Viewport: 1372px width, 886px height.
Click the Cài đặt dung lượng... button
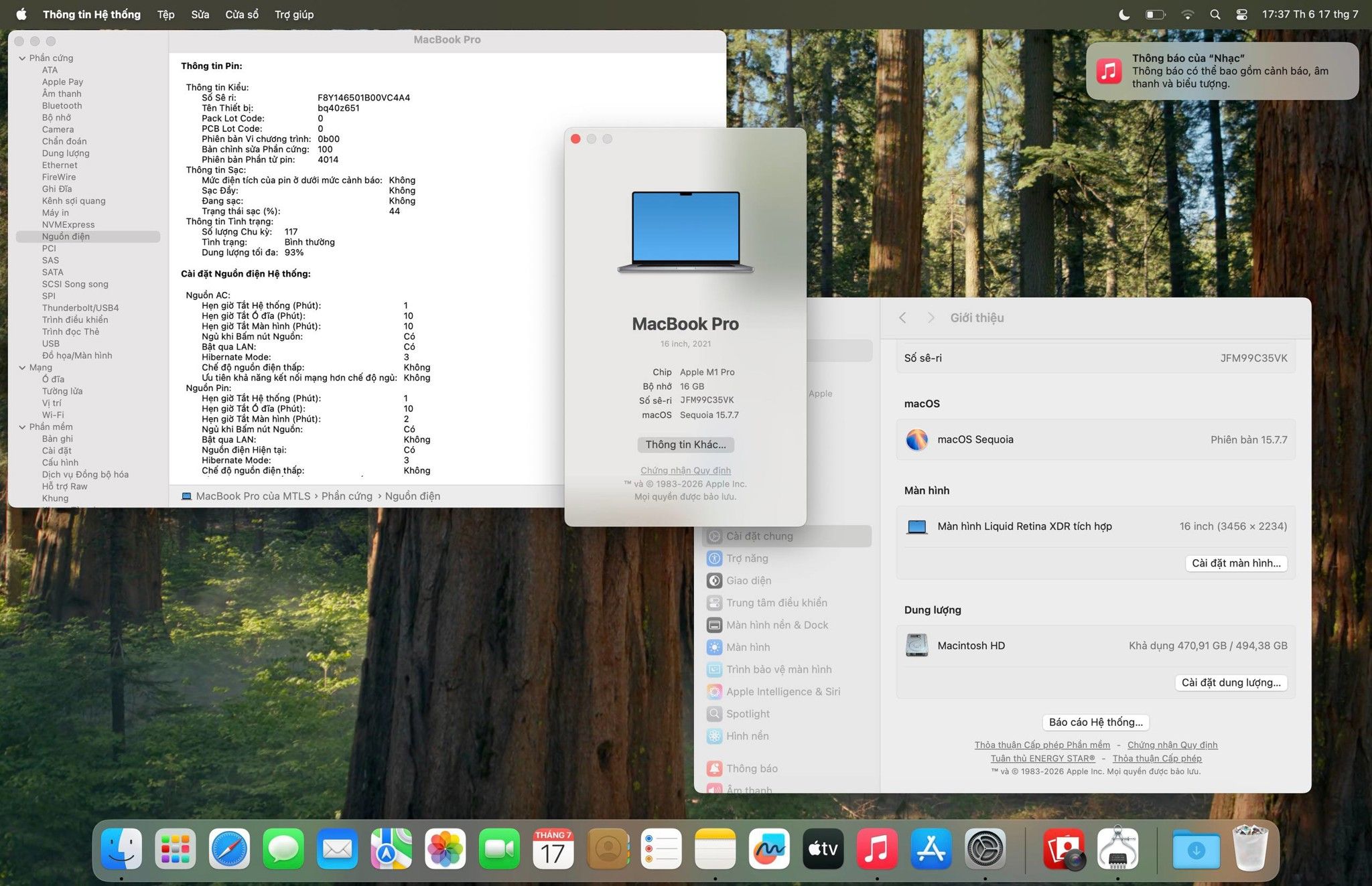1231,682
